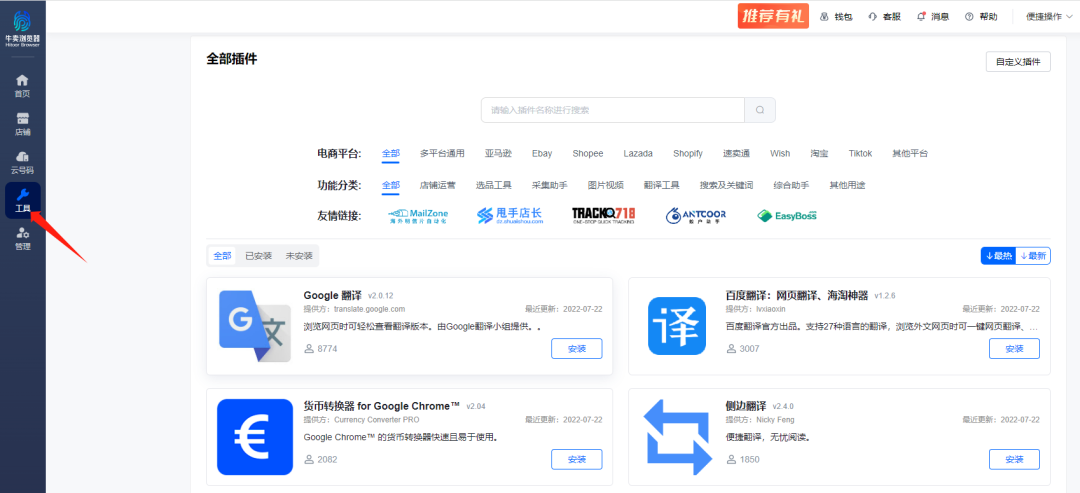Install the Google 翻译 plugin
1080x493 pixels.
pyautogui.click(x=577, y=348)
